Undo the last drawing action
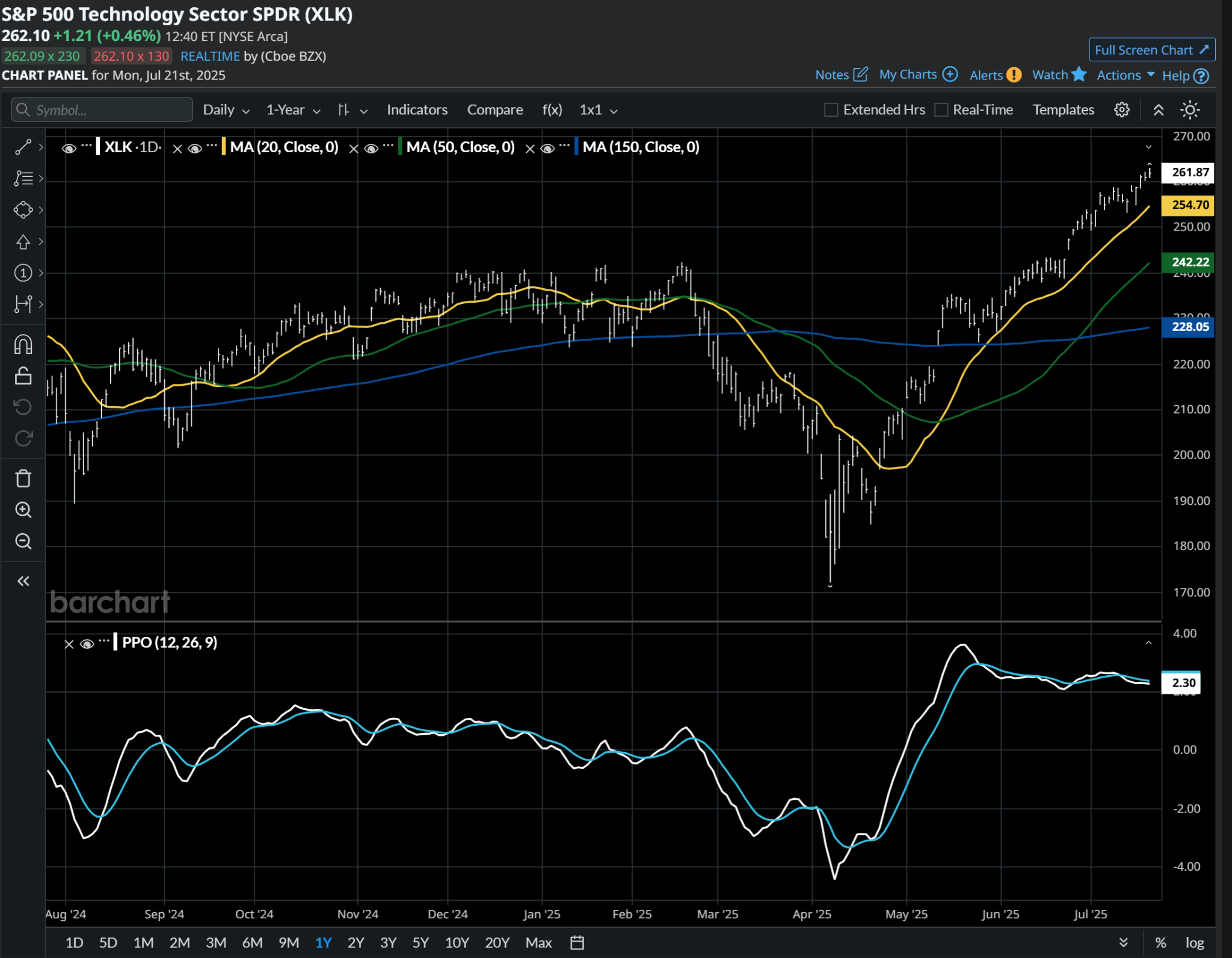The width and height of the screenshot is (1232, 958). [x=23, y=407]
